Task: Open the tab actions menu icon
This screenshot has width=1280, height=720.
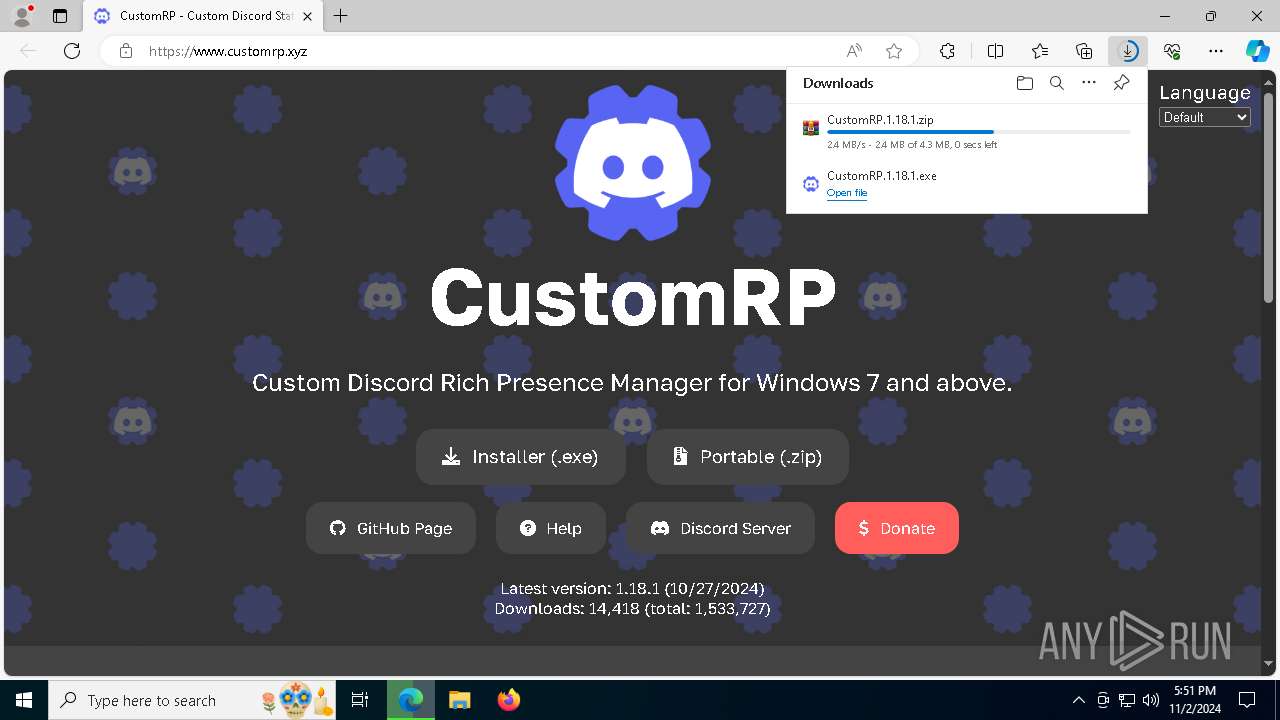Action: tap(60, 16)
